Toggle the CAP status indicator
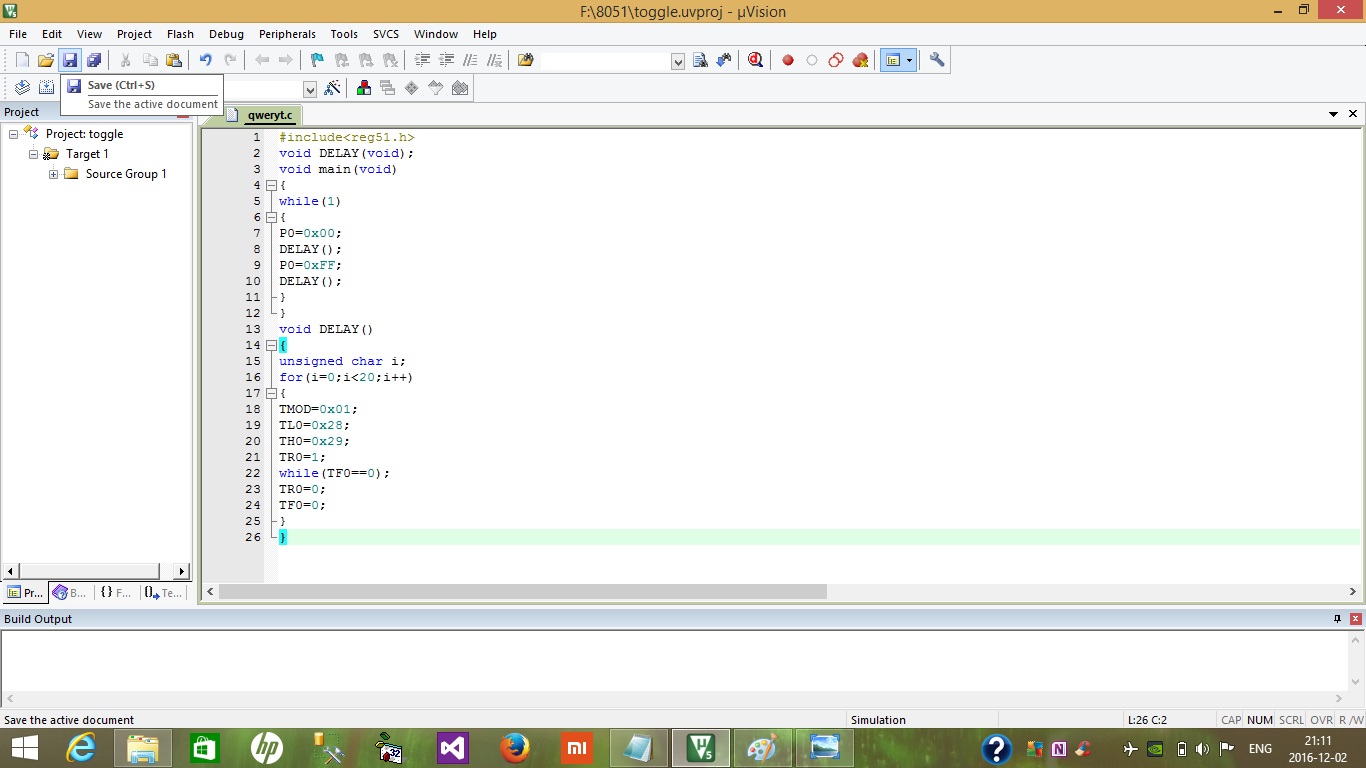 (1230, 720)
